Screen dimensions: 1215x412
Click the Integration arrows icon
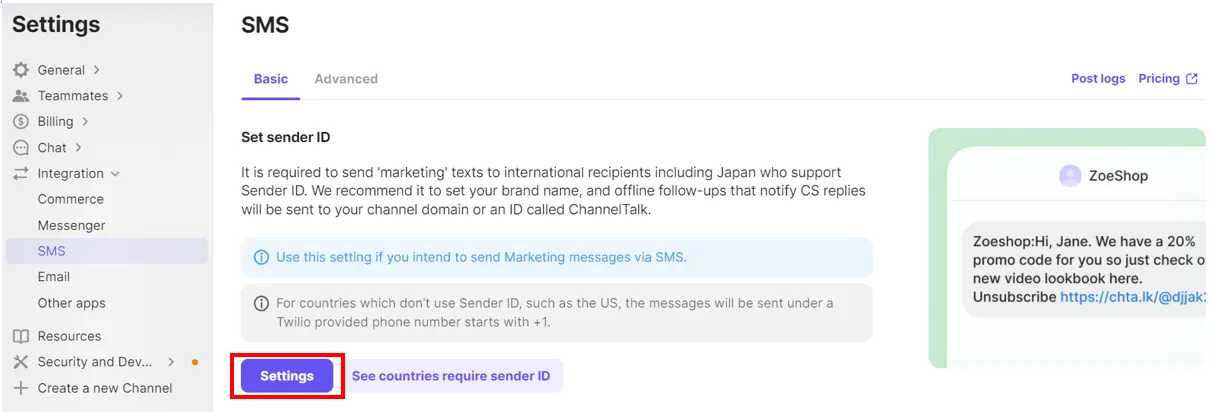click(20, 174)
